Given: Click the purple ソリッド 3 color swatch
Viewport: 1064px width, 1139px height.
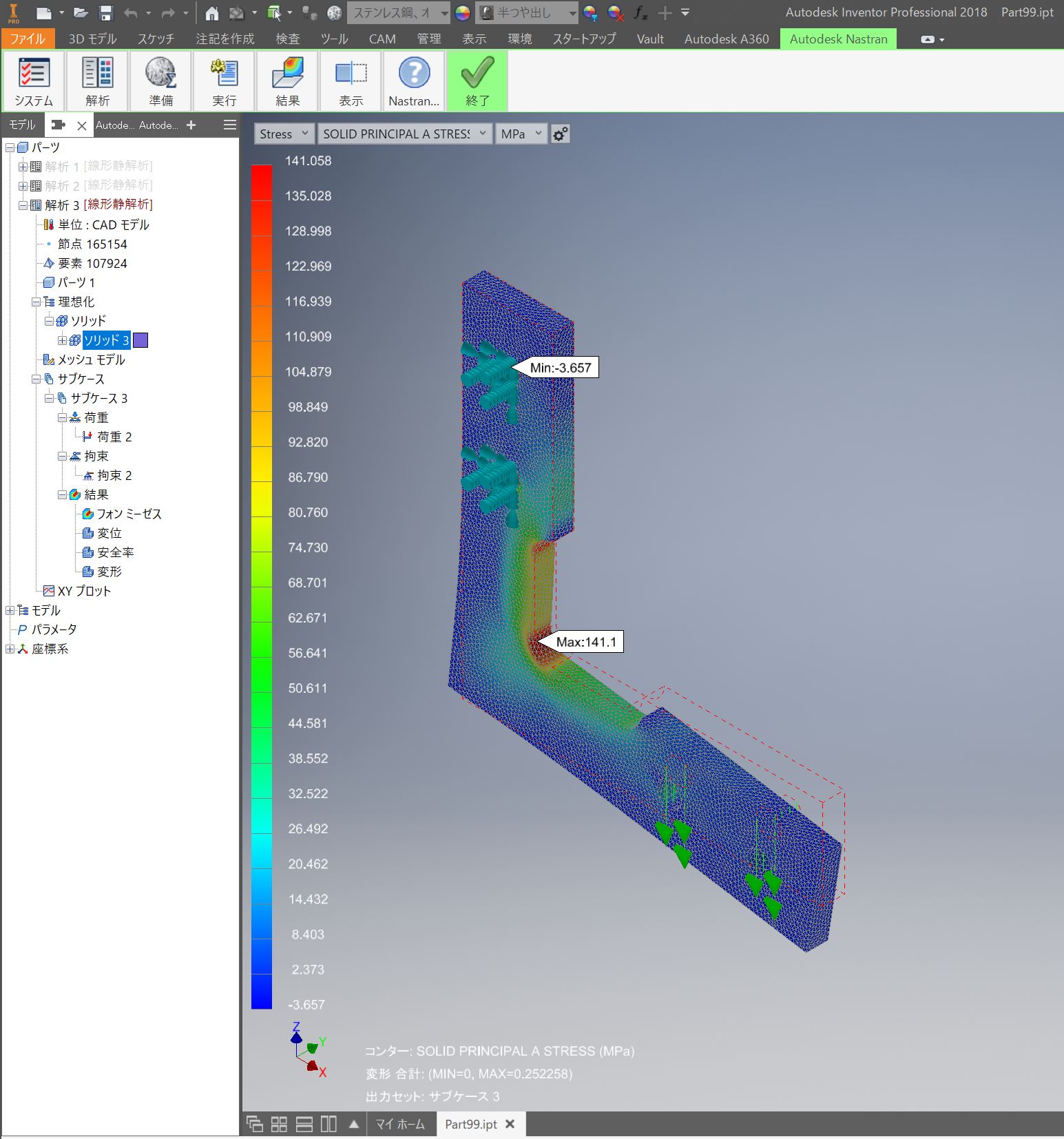Looking at the screenshot, I should [x=140, y=340].
